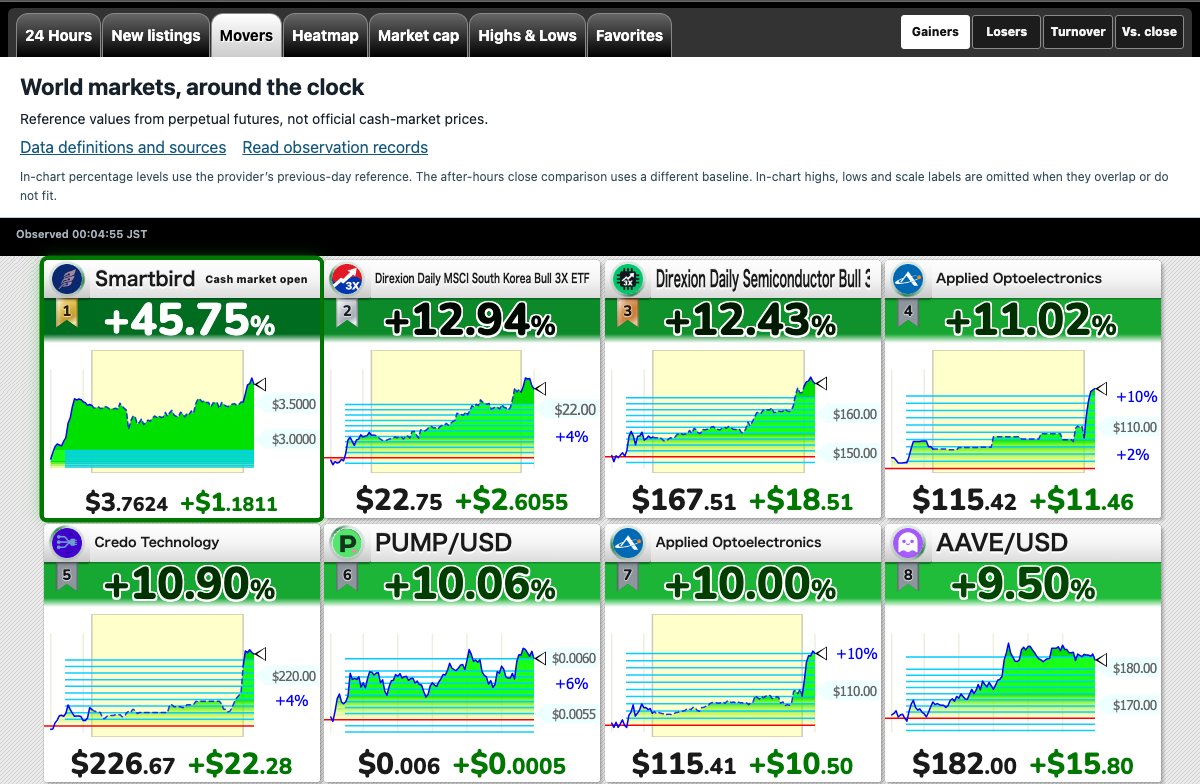Click the AAVE/USD ghost icon
The width and height of the screenshot is (1200, 784).
pos(909,543)
